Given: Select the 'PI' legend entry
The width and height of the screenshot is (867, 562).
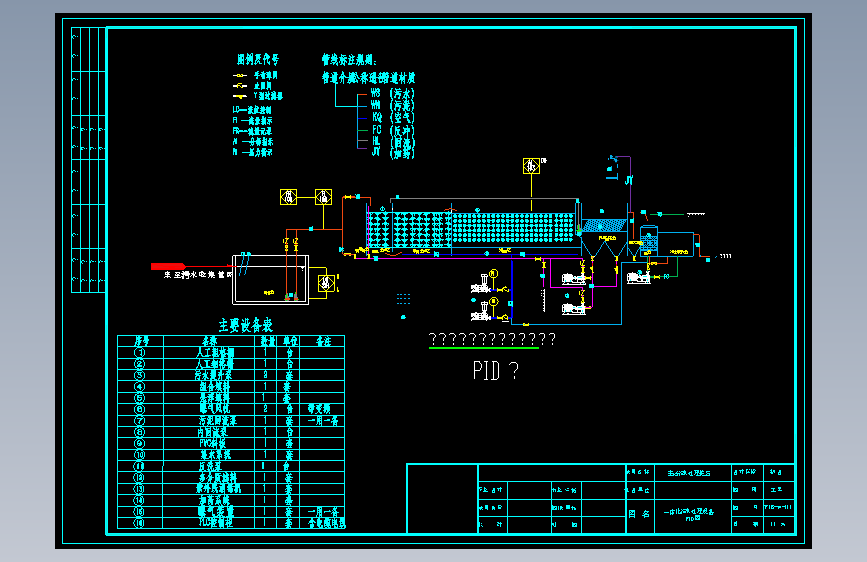Looking at the screenshot, I should (x=252, y=152).
